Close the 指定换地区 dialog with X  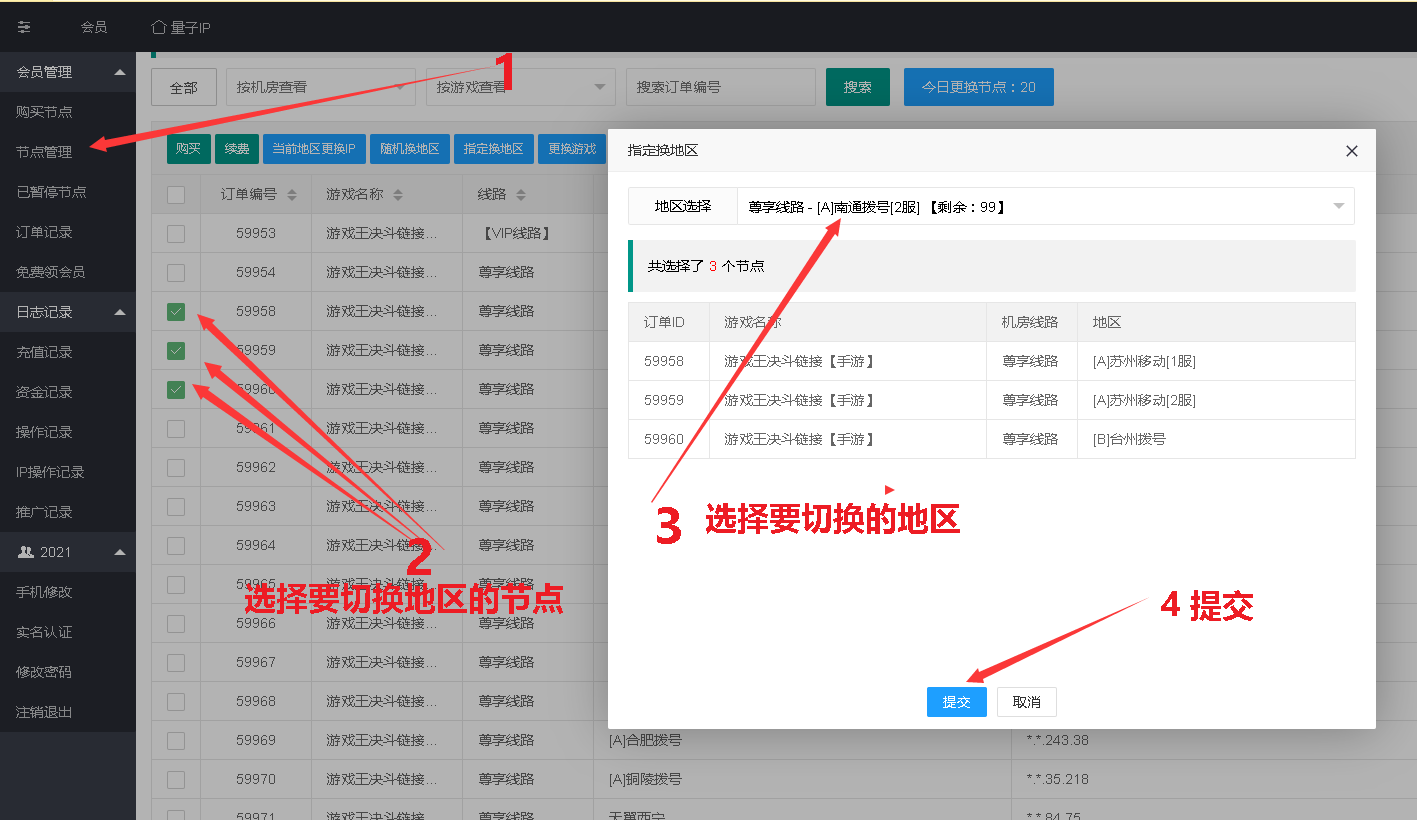pos(1351,151)
